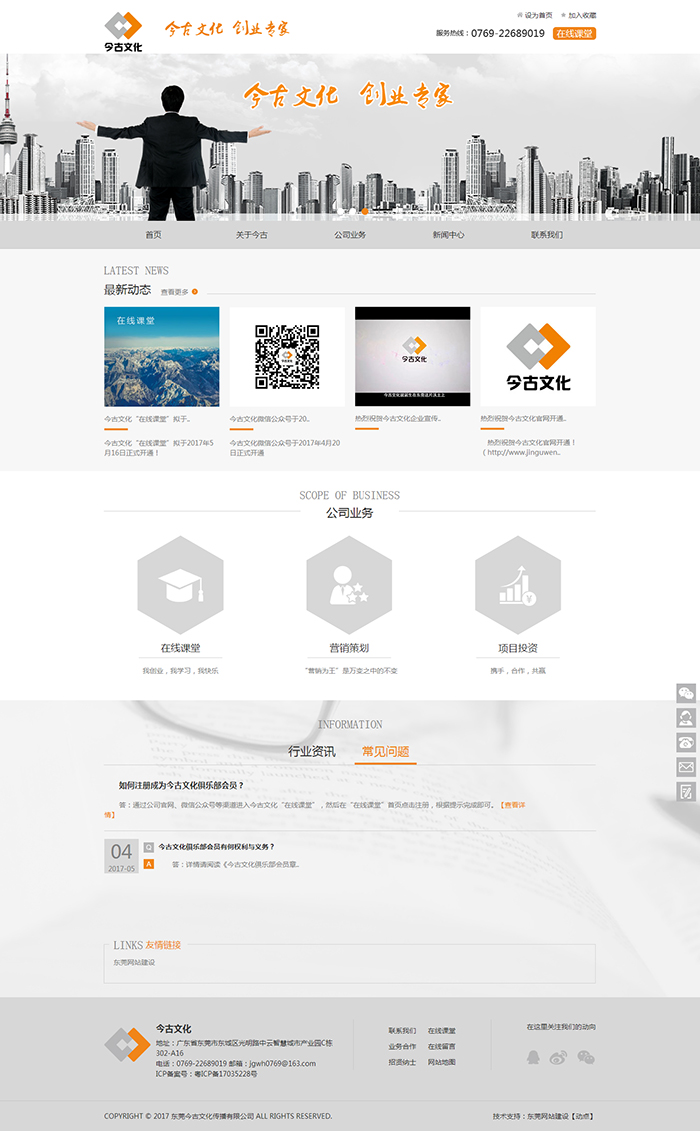Click the envelope mail icon in sidebar
The height and width of the screenshot is (1131, 700).
coord(686,767)
